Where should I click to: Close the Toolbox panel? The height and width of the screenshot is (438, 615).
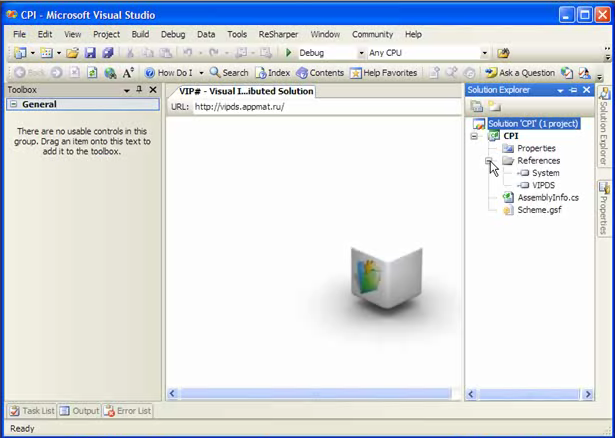153,90
